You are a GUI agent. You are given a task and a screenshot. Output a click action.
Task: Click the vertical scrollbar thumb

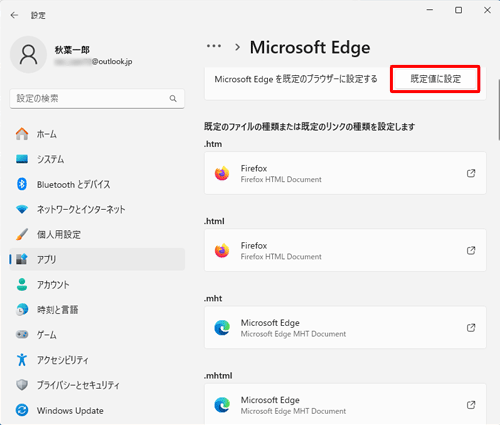click(499, 110)
